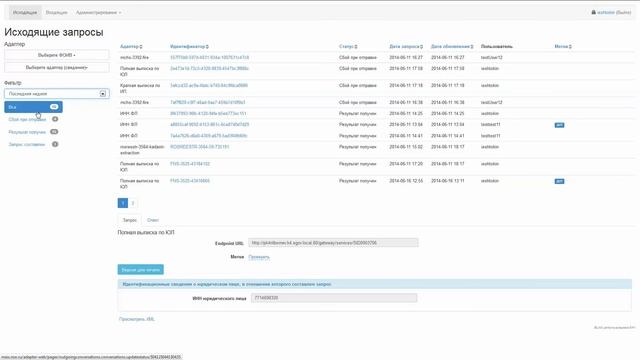
Task: Click the Исходящие запросы page heading
Action: [x=54, y=32]
